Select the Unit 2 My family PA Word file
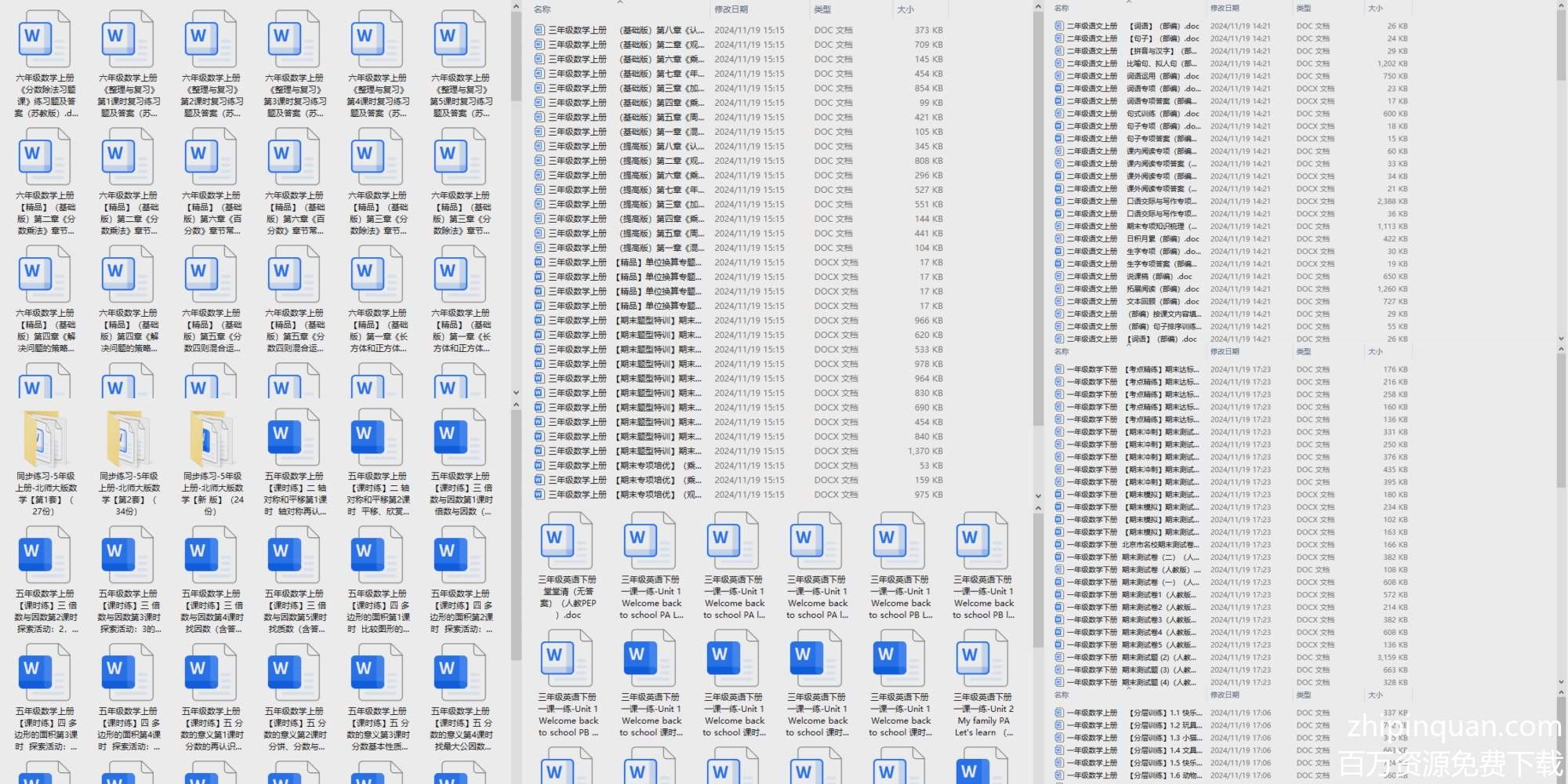1568x784 pixels. 983,659
